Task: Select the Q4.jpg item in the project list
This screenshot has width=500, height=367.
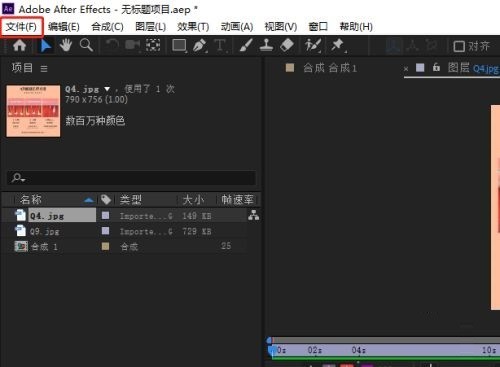Action: (x=47, y=216)
